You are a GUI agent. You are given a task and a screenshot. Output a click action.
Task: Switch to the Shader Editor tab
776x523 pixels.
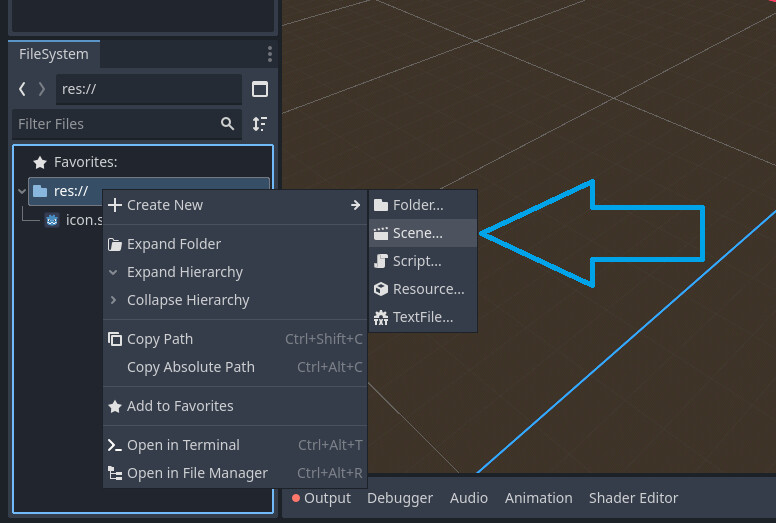[x=633, y=498]
